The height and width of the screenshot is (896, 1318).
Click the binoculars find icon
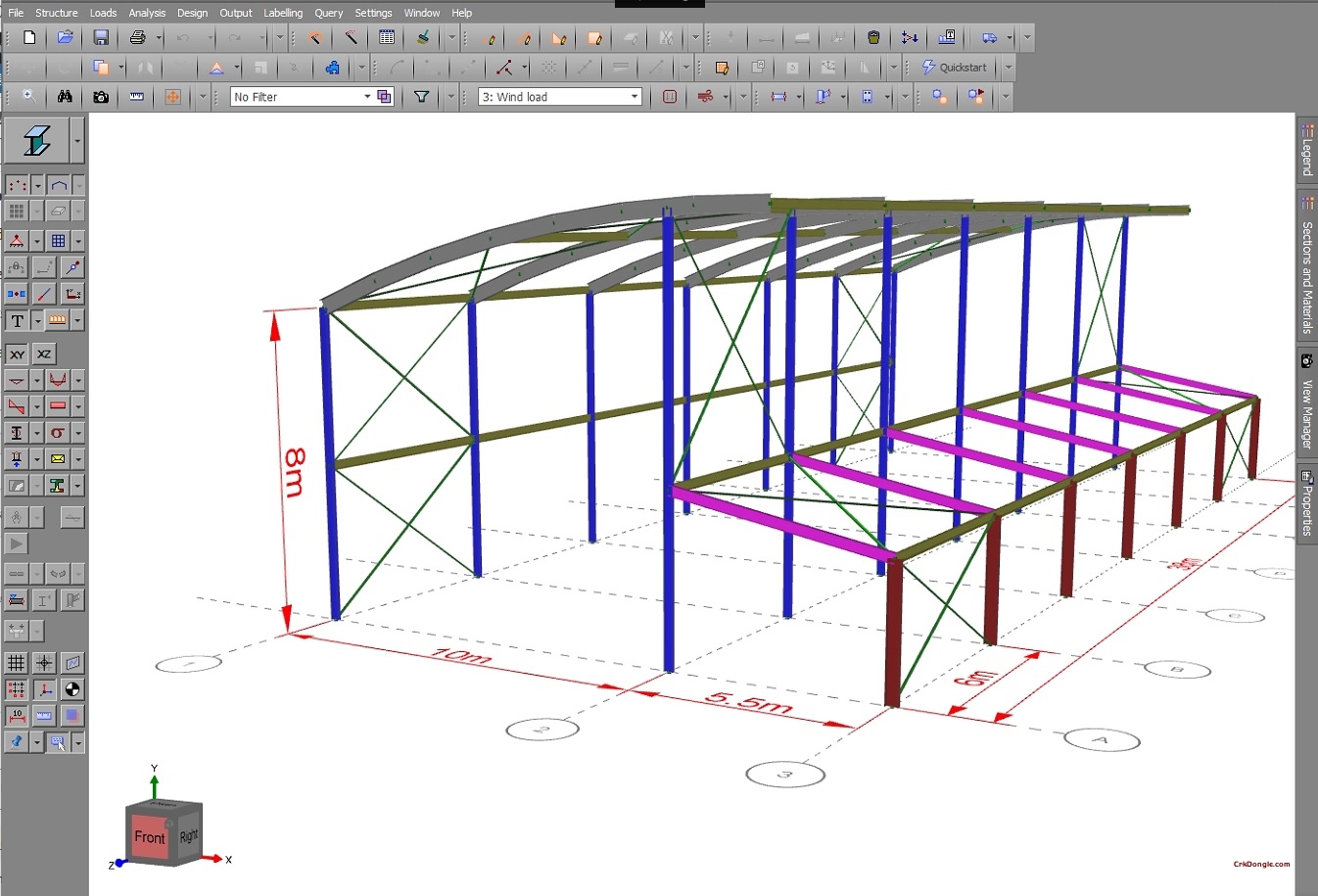(65, 97)
